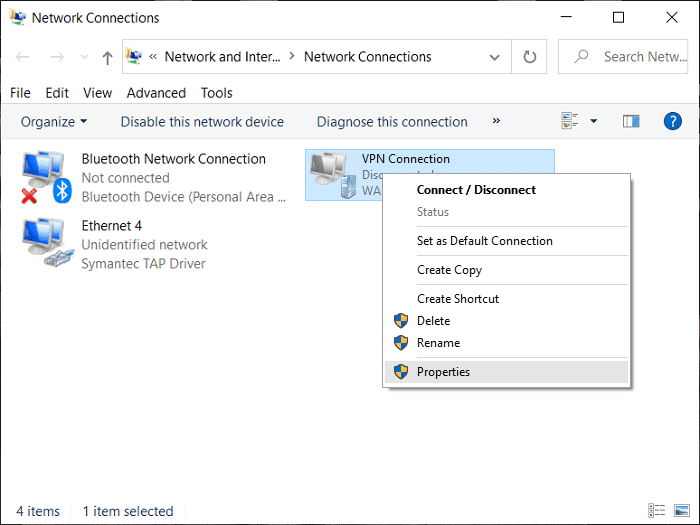This screenshot has height=525, width=700.
Task: Switch to large icons view in status bar
Action: [x=682, y=510]
